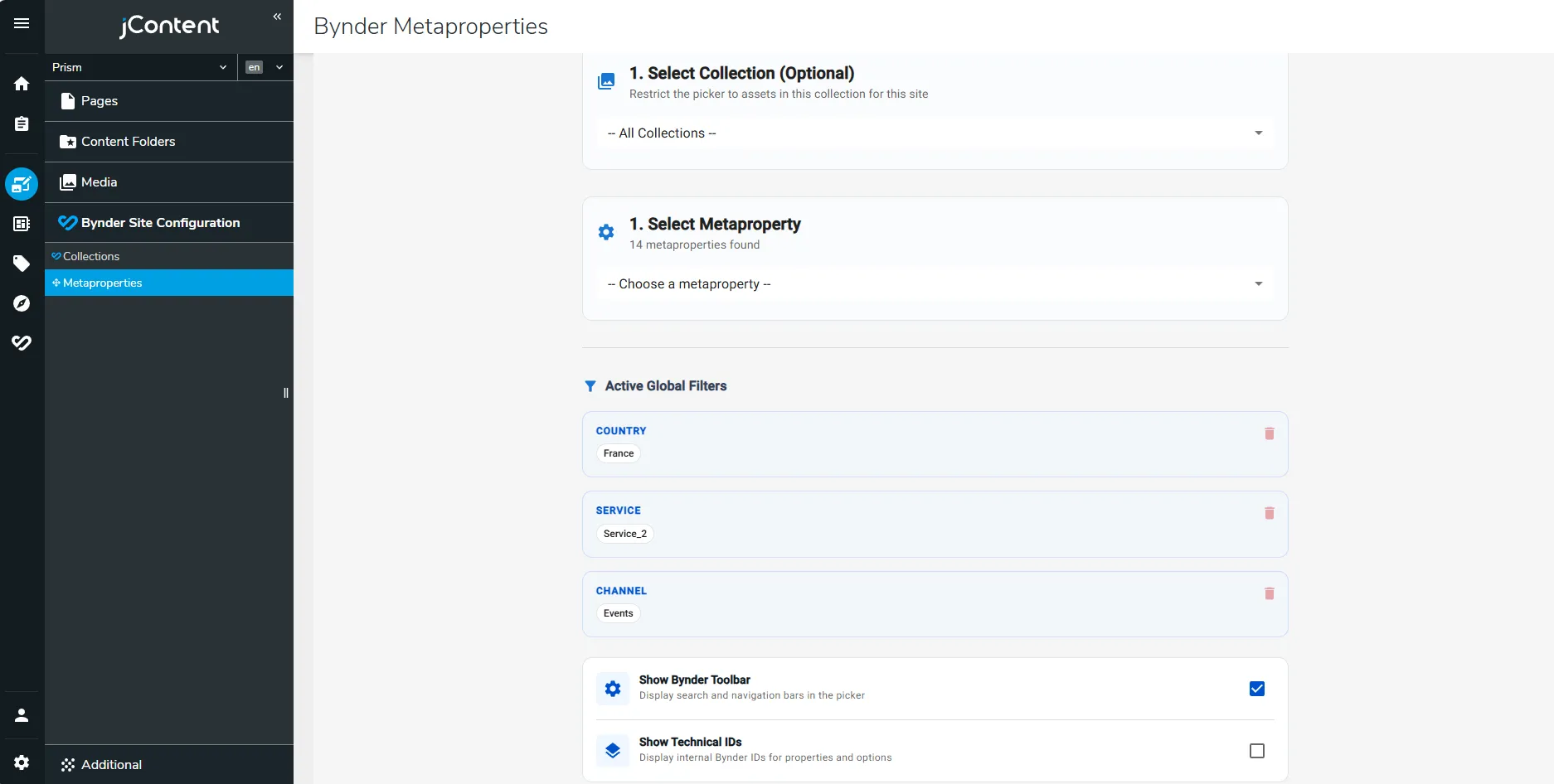Delete the COUNTRY filter with trash icon
Image resolution: width=1554 pixels, height=784 pixels.
point(1269,433)
